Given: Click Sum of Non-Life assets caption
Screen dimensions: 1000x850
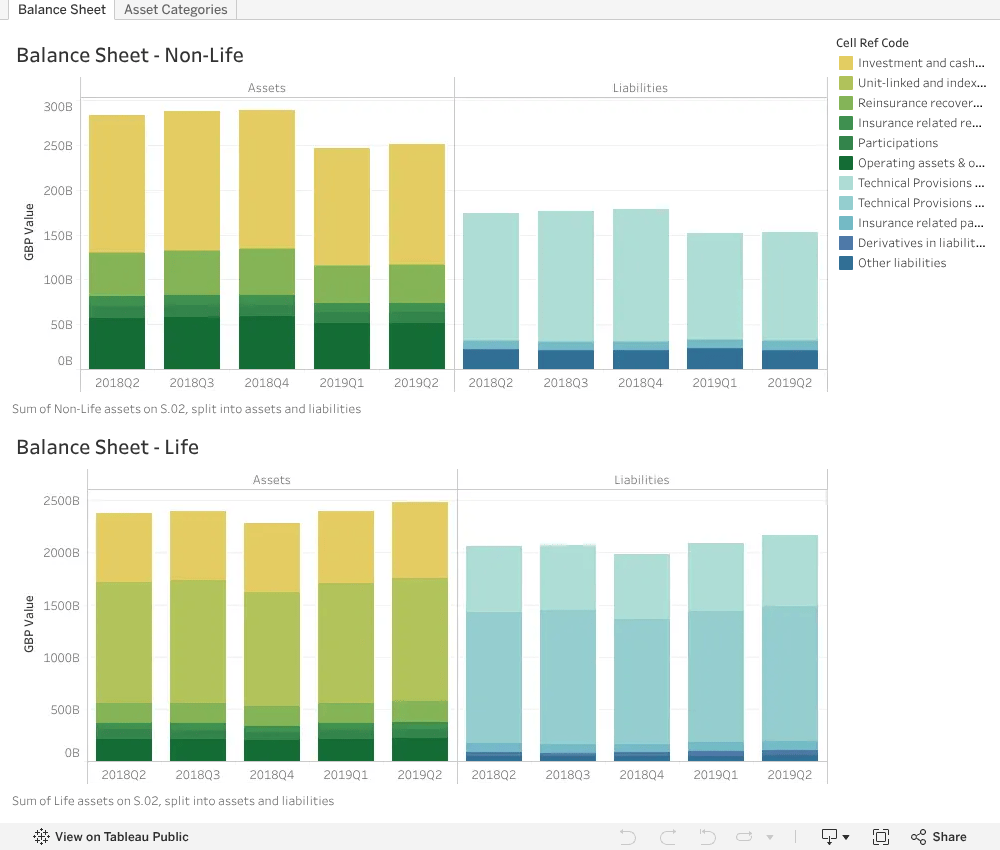Looking at the screenshot, I should [x=186, y=409].
